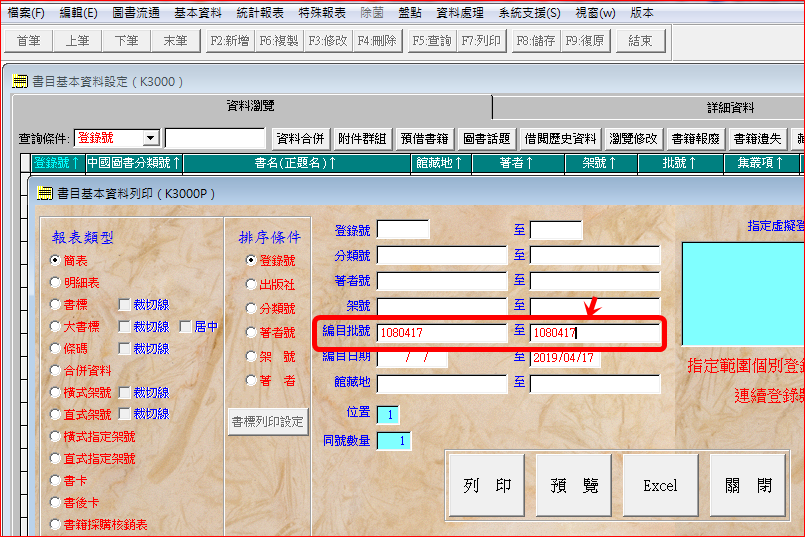The width and height of the screenshot is (805, 537).
Task: Sort by 著者號 radio option
Action: point(251,333)
